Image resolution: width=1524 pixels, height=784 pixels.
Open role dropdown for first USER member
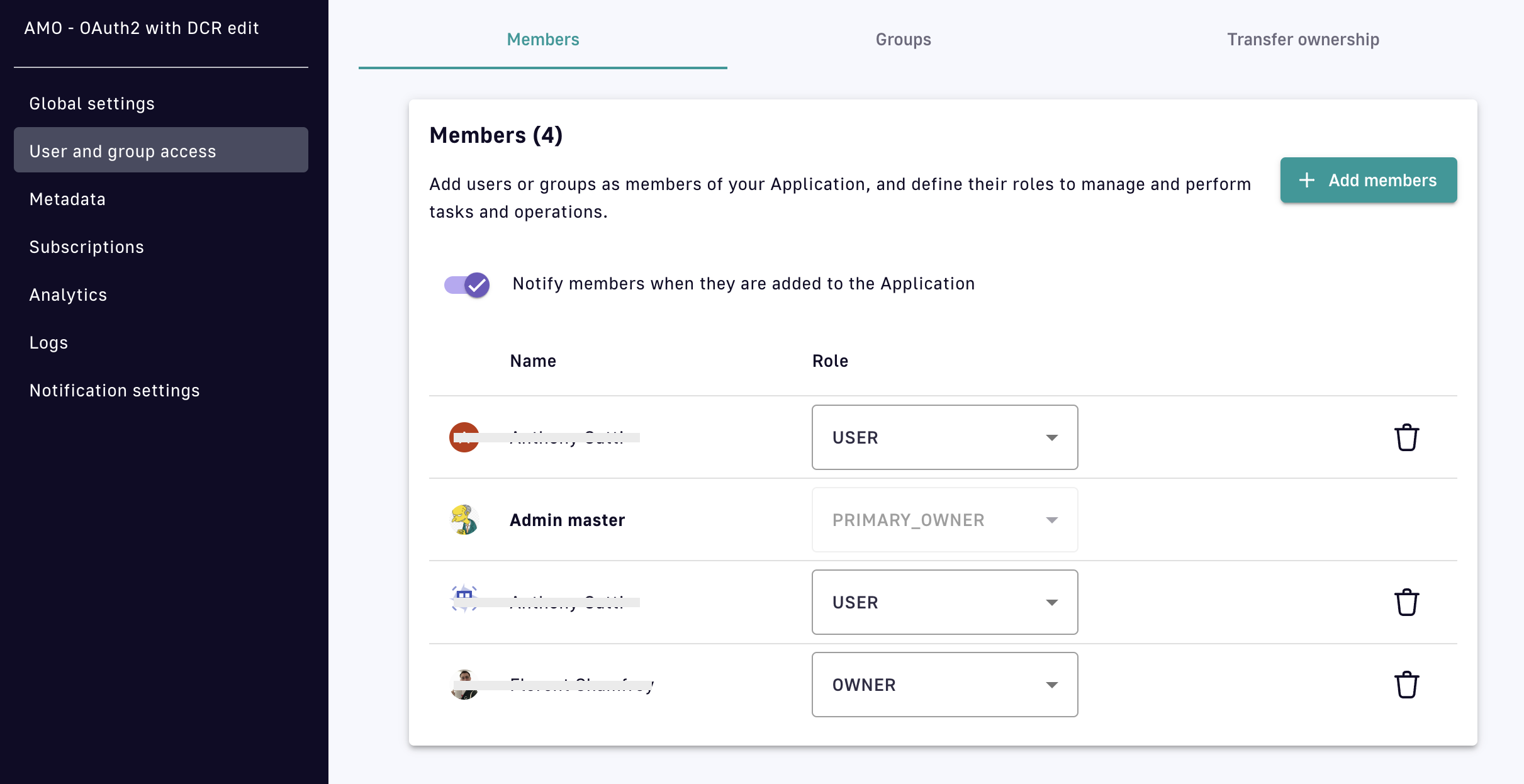pos(944,437)
